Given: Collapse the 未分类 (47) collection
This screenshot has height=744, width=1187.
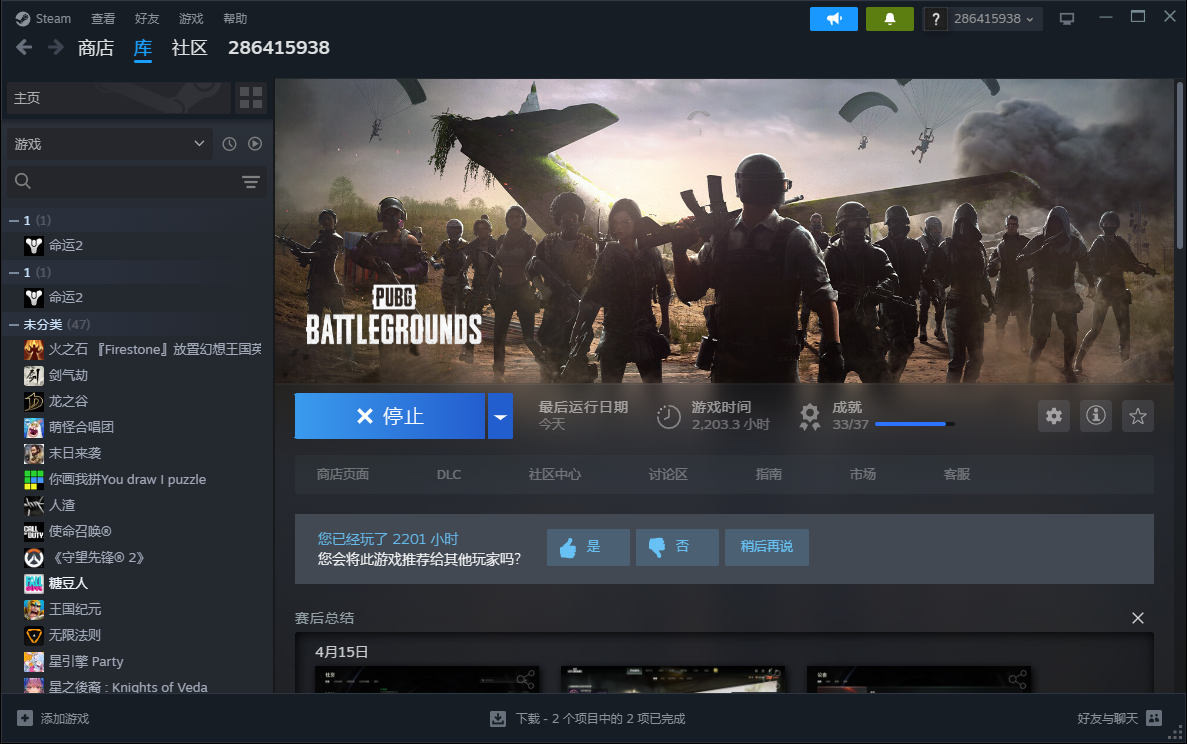Looking at the screenshot, I should (47, 324).
